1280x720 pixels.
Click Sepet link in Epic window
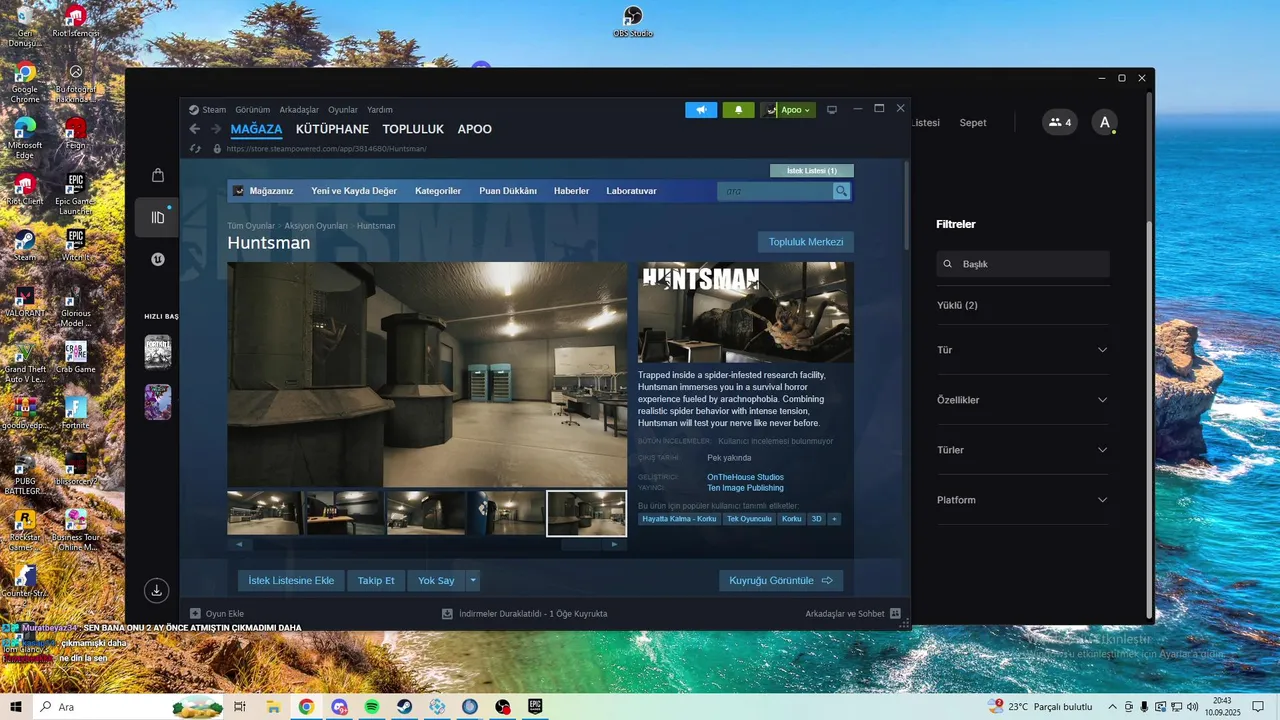[x=973, y=123]
